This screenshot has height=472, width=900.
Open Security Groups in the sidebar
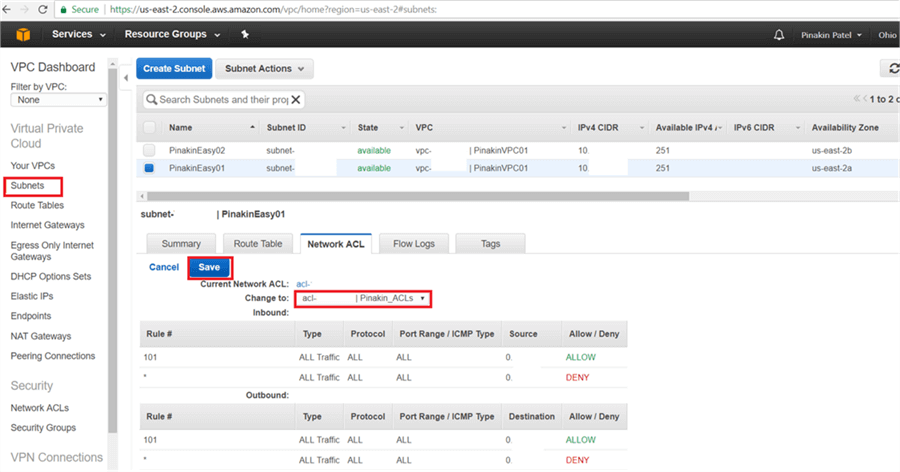[43, 428]
